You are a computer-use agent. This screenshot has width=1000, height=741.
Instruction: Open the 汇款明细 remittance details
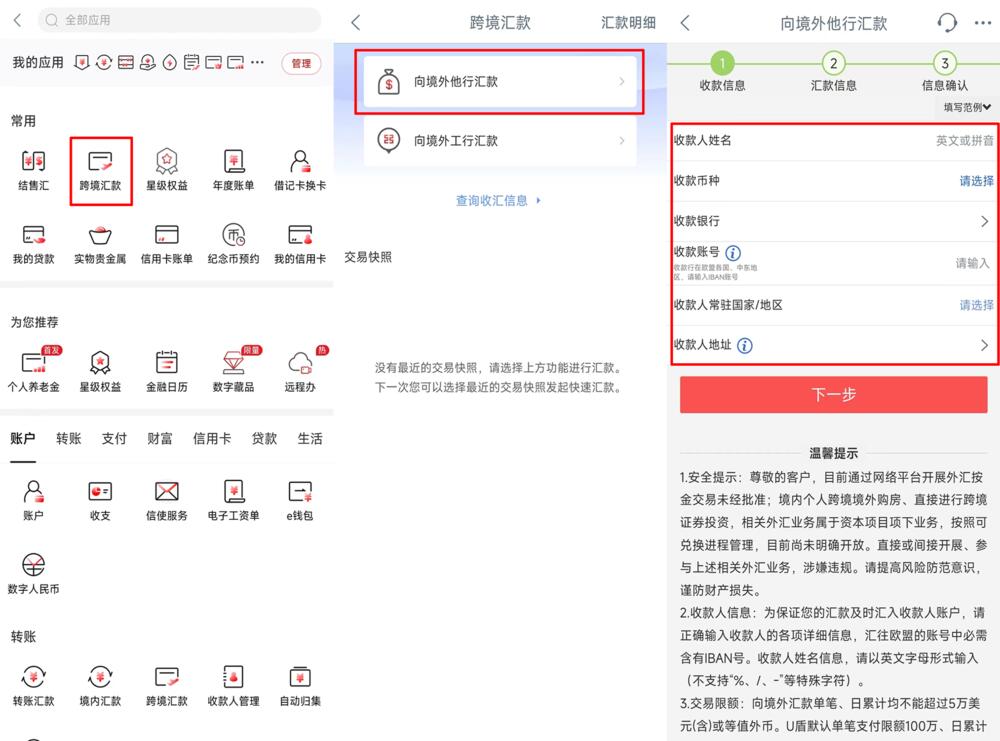point(628,21)
